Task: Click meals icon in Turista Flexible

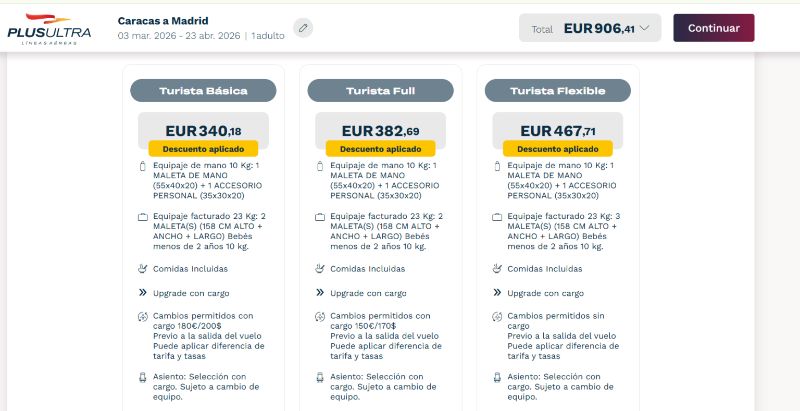Action: pyautogui.click(x=496, y=268)
